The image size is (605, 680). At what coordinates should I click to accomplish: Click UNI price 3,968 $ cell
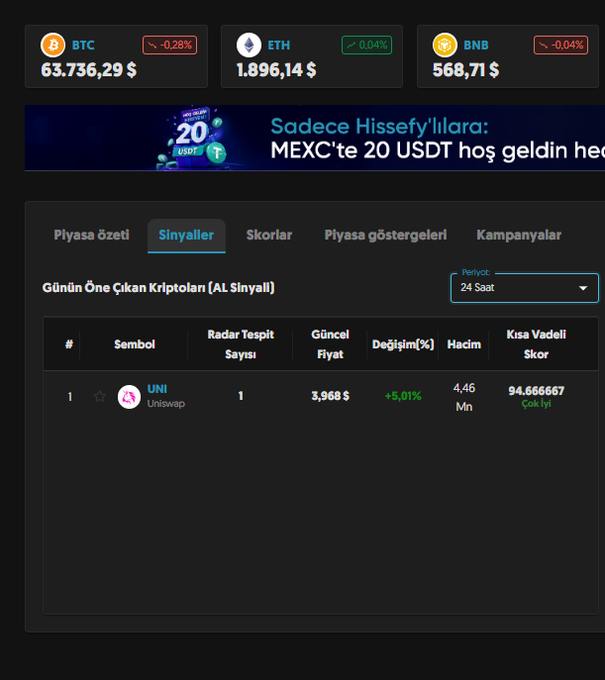click(330, 396)
